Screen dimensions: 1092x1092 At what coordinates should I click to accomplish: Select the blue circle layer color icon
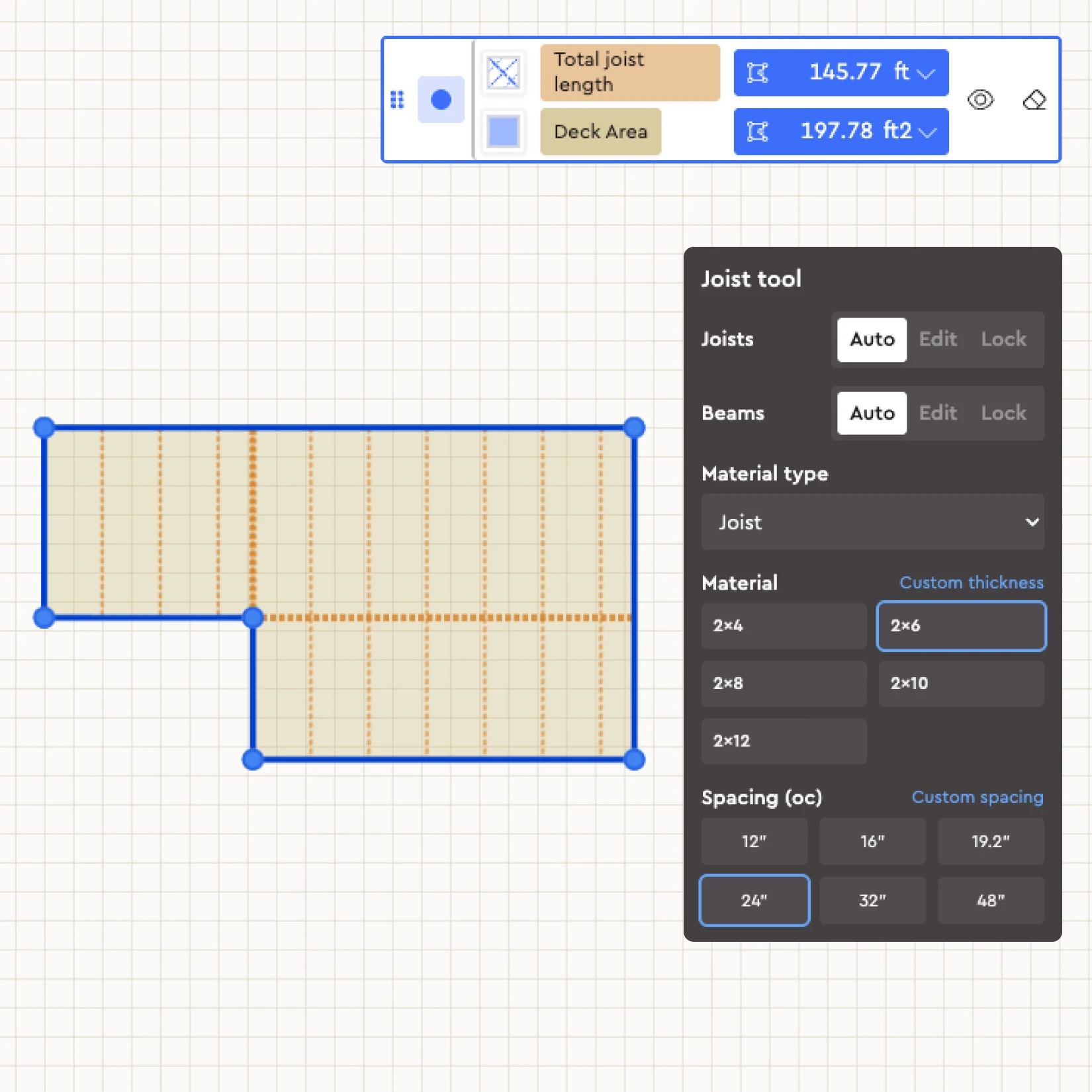(441, 99)
